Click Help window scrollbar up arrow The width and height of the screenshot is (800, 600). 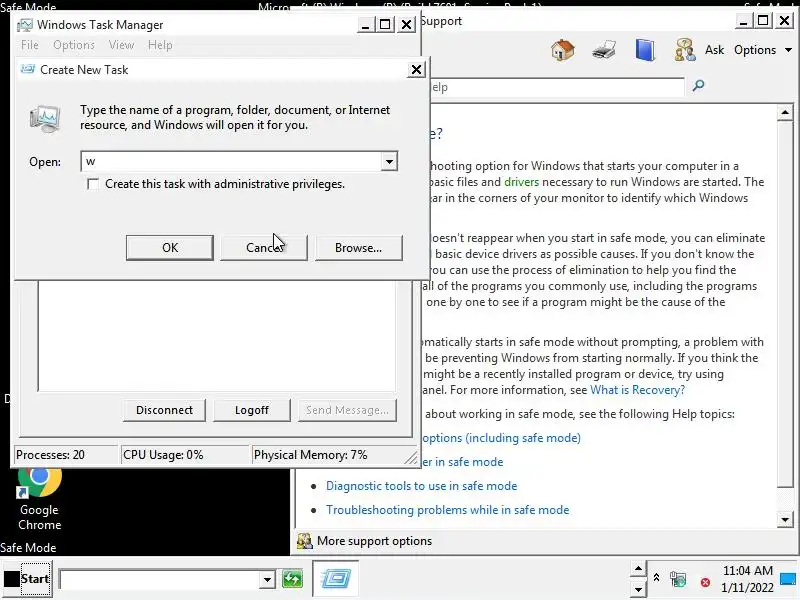click(x=785, y=112)
